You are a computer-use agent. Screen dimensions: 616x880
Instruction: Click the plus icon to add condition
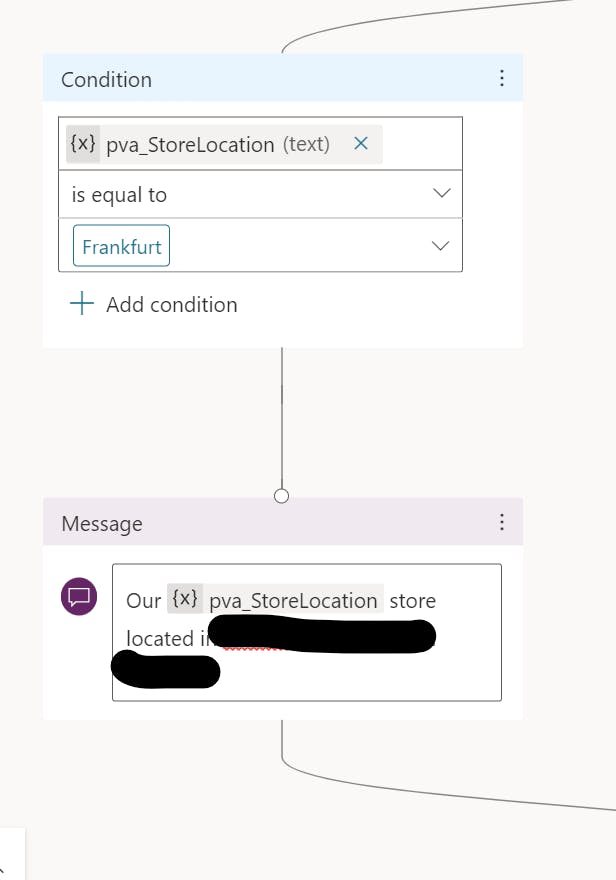(81, 304)
